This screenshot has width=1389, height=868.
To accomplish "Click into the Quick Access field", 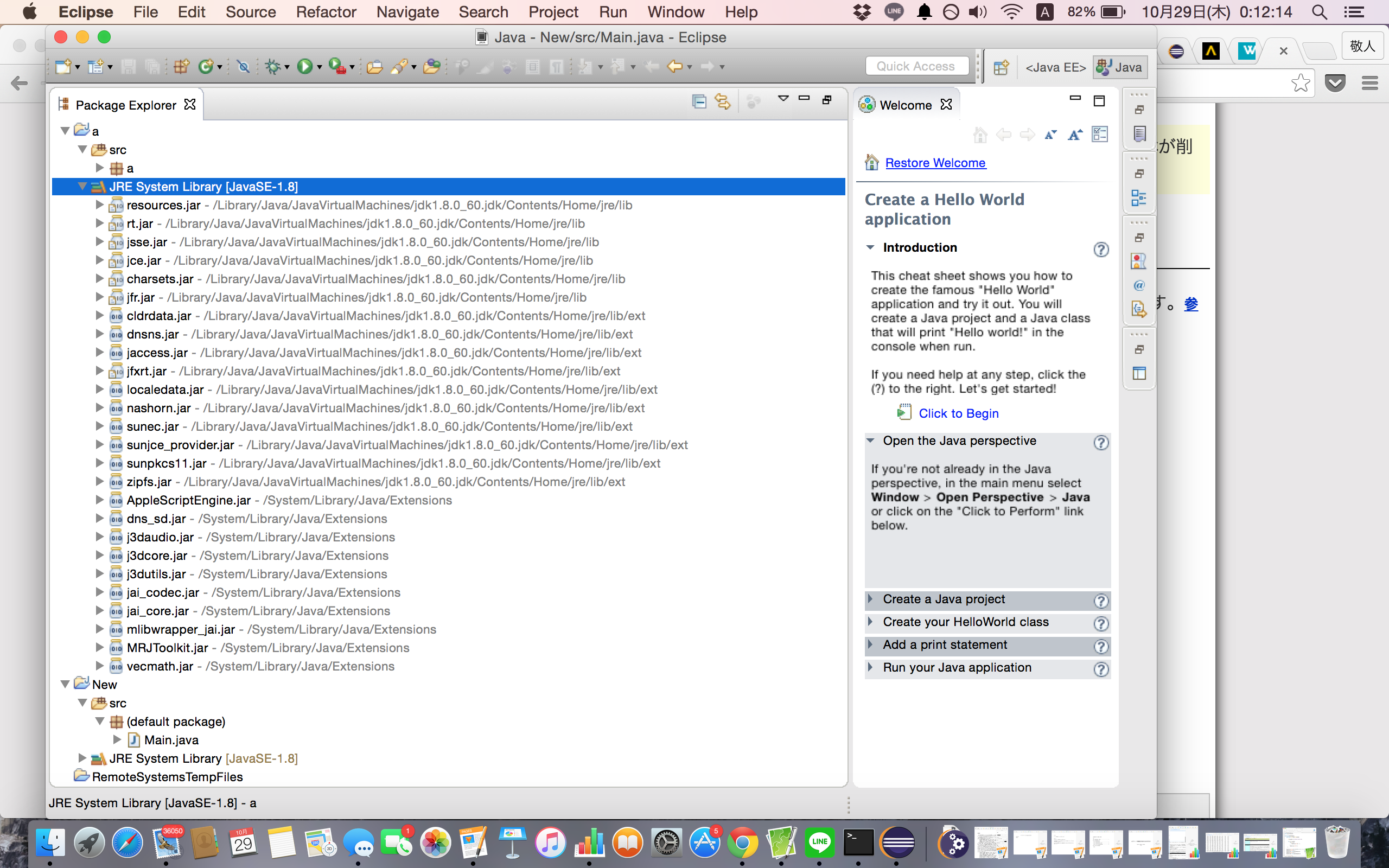I will (x=916, y=67).
